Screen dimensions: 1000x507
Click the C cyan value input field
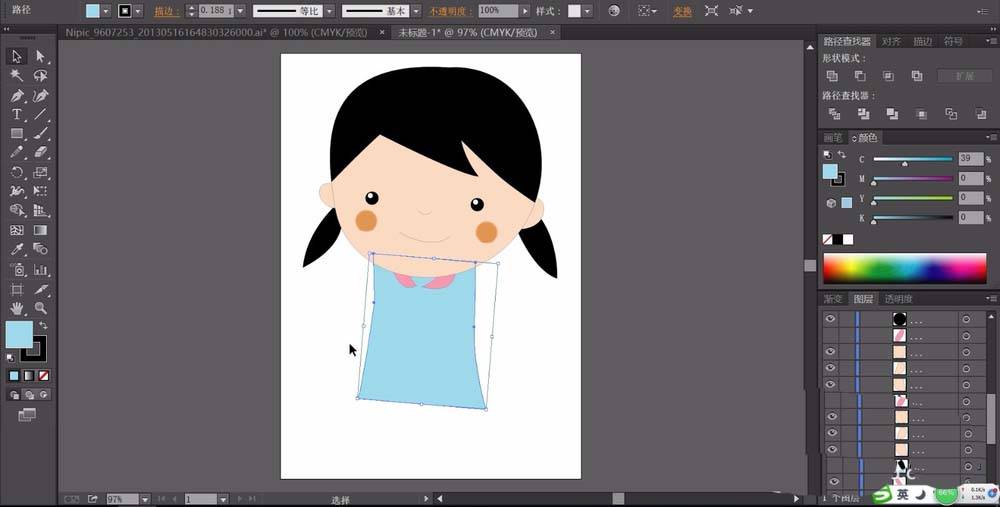point(970,159)
